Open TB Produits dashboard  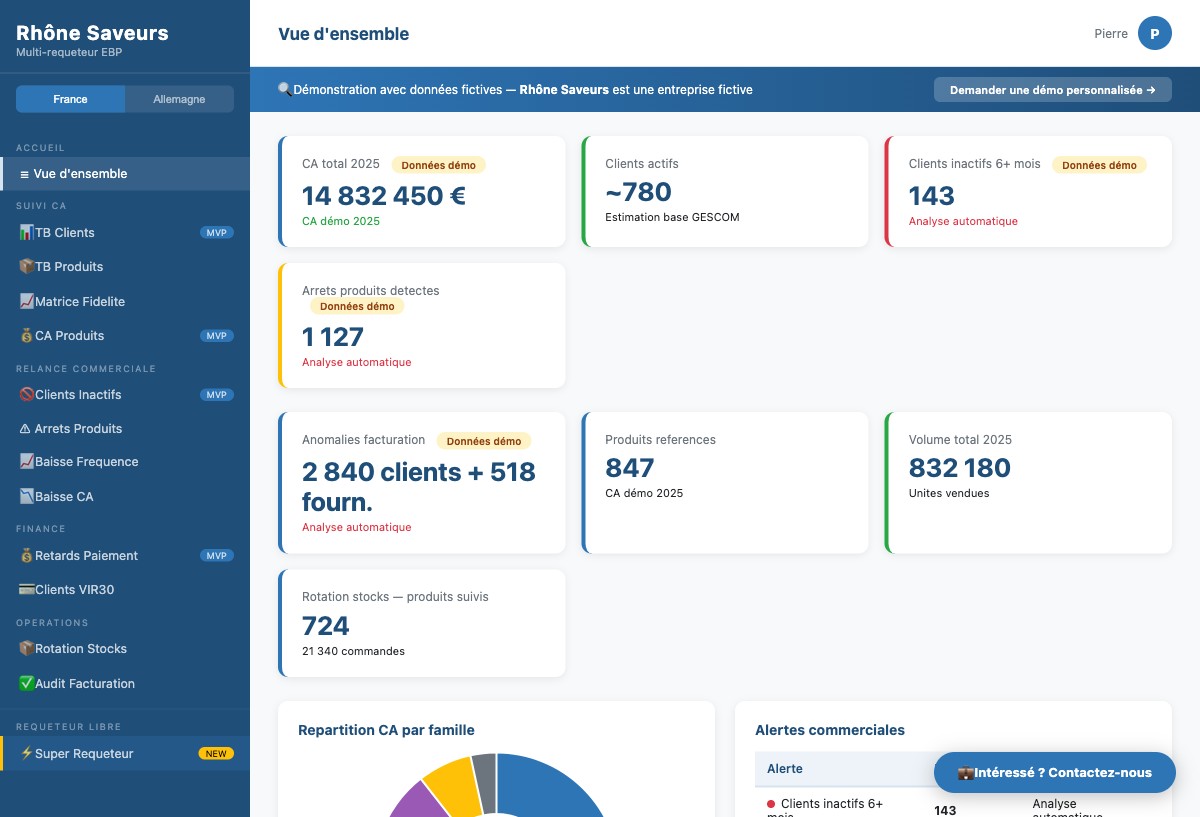click(x=125, y=267)
